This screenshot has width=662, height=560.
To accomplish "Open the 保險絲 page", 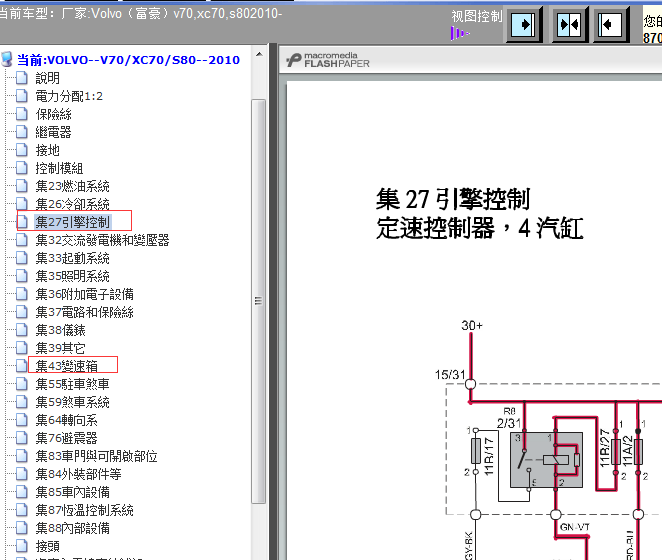I will [x=53, y=114].
